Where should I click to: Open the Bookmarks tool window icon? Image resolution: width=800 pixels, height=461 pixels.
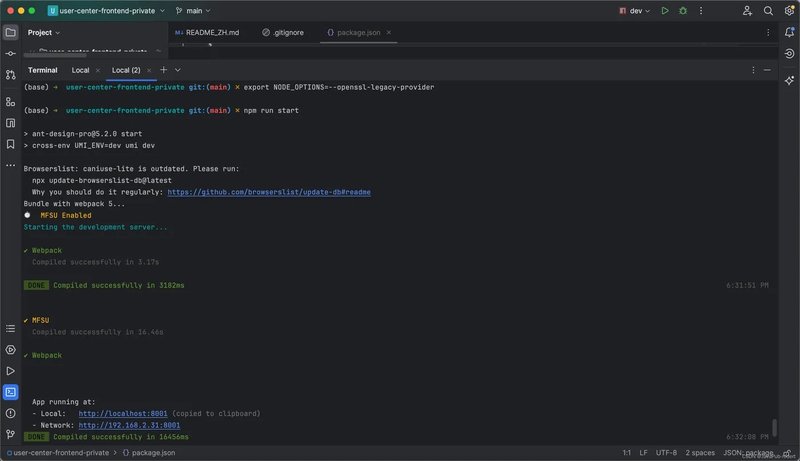10,144
